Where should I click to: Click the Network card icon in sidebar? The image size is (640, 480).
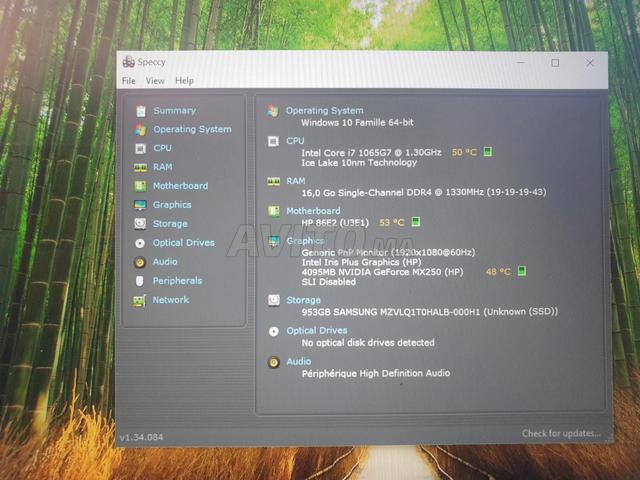coord(139,301)
